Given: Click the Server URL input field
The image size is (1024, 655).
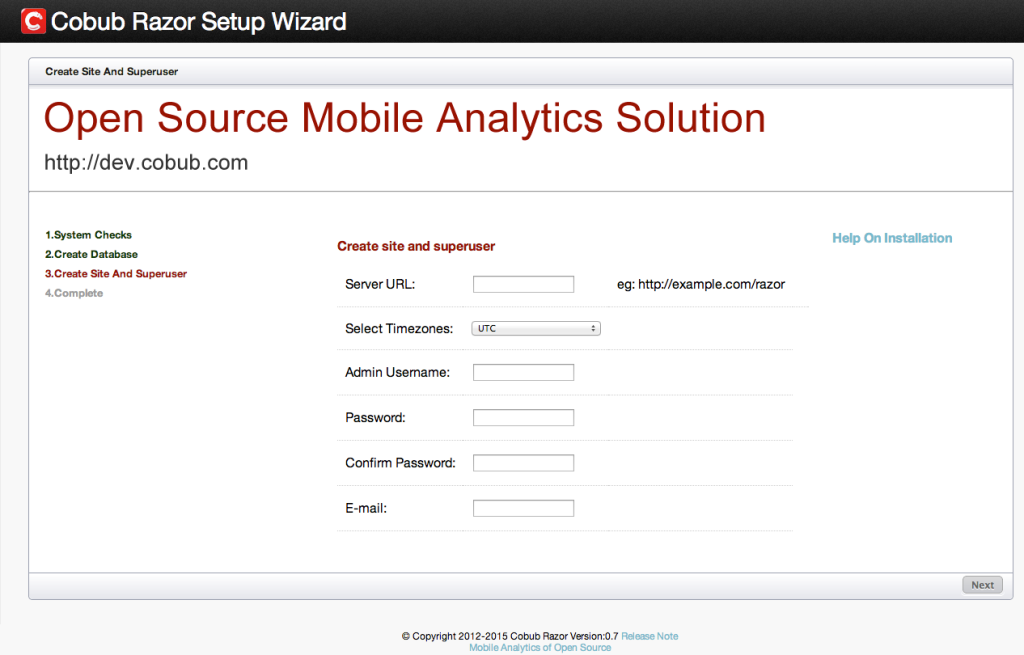Looking at the screenshot, I should coord(523,284).
